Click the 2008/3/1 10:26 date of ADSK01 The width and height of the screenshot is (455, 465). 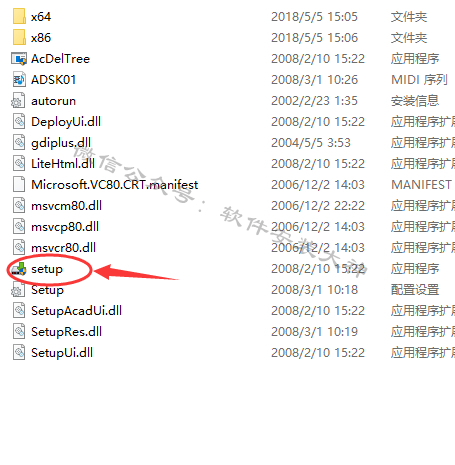(x=314, y=80)
